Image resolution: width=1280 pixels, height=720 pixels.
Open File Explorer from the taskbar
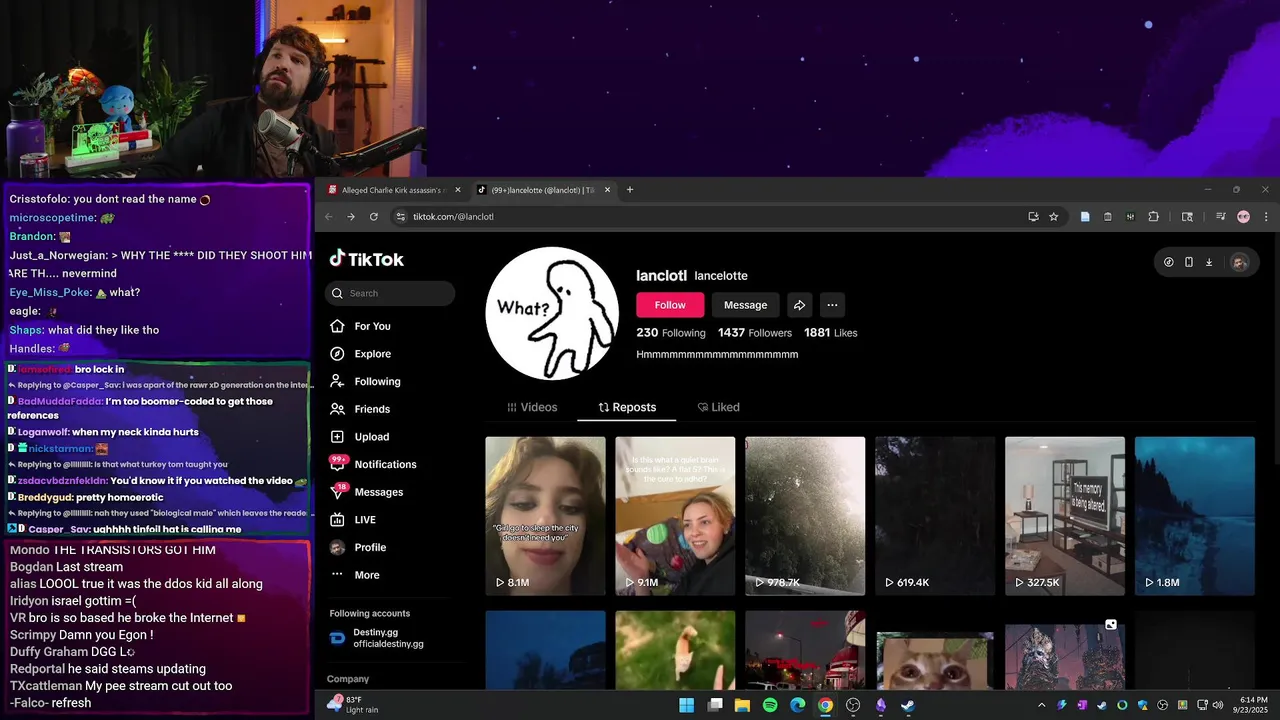tap(742, 705)
